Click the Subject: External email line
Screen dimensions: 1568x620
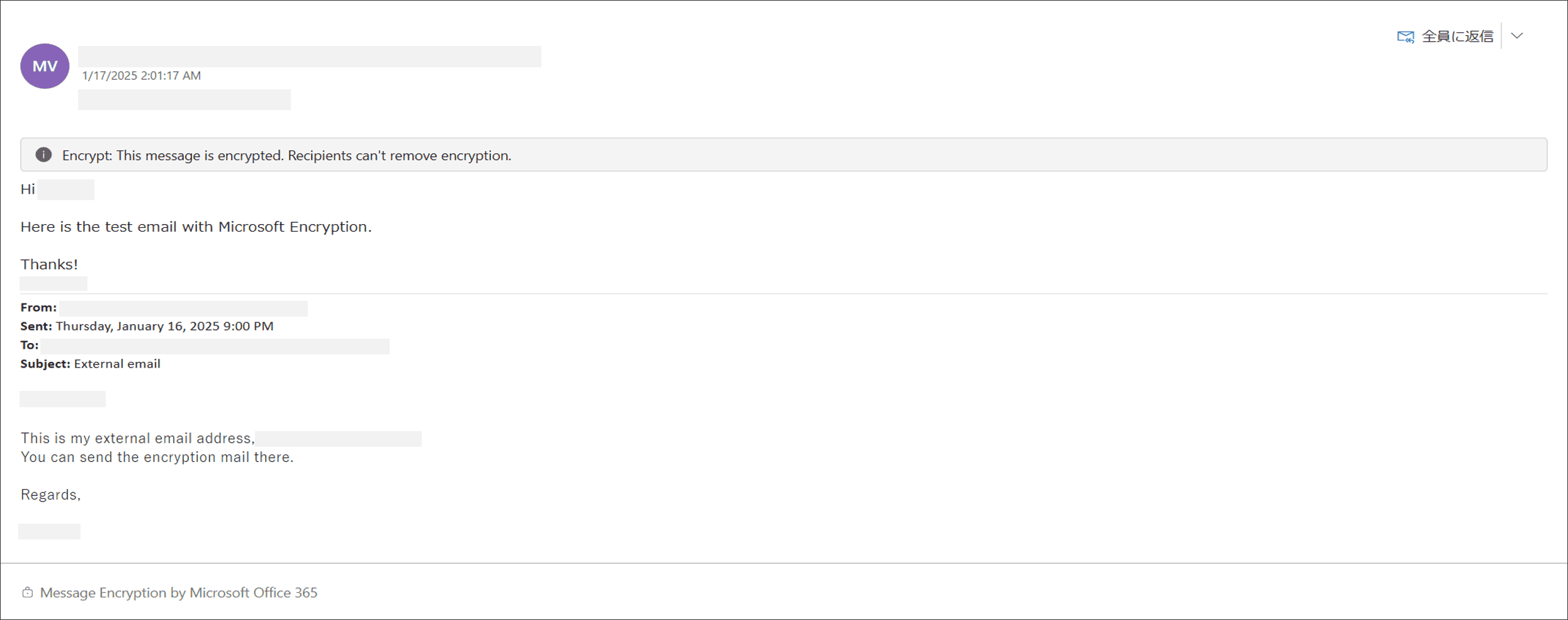pyautogui.click(x=91, y=364)
